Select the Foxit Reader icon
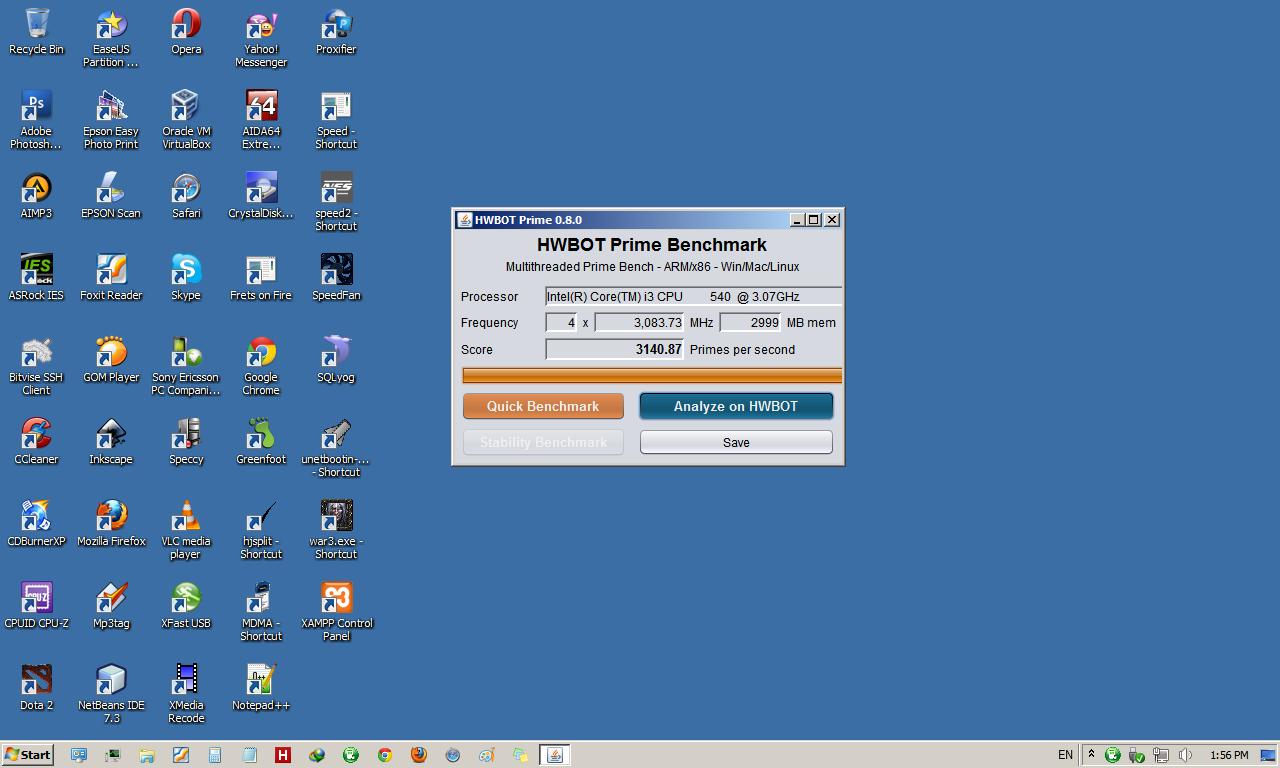The height and width of the screenshot is (768, 1280). point(111,277)
